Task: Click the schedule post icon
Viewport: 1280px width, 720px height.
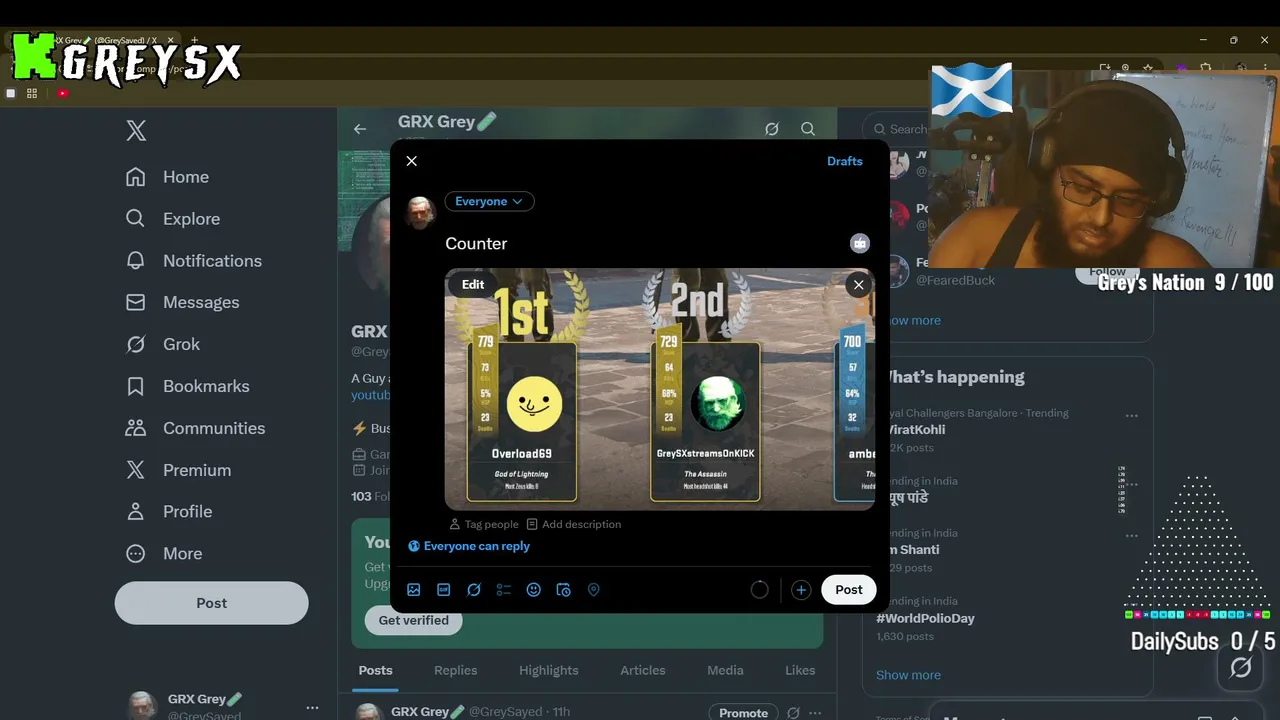Action: (564, 590)
